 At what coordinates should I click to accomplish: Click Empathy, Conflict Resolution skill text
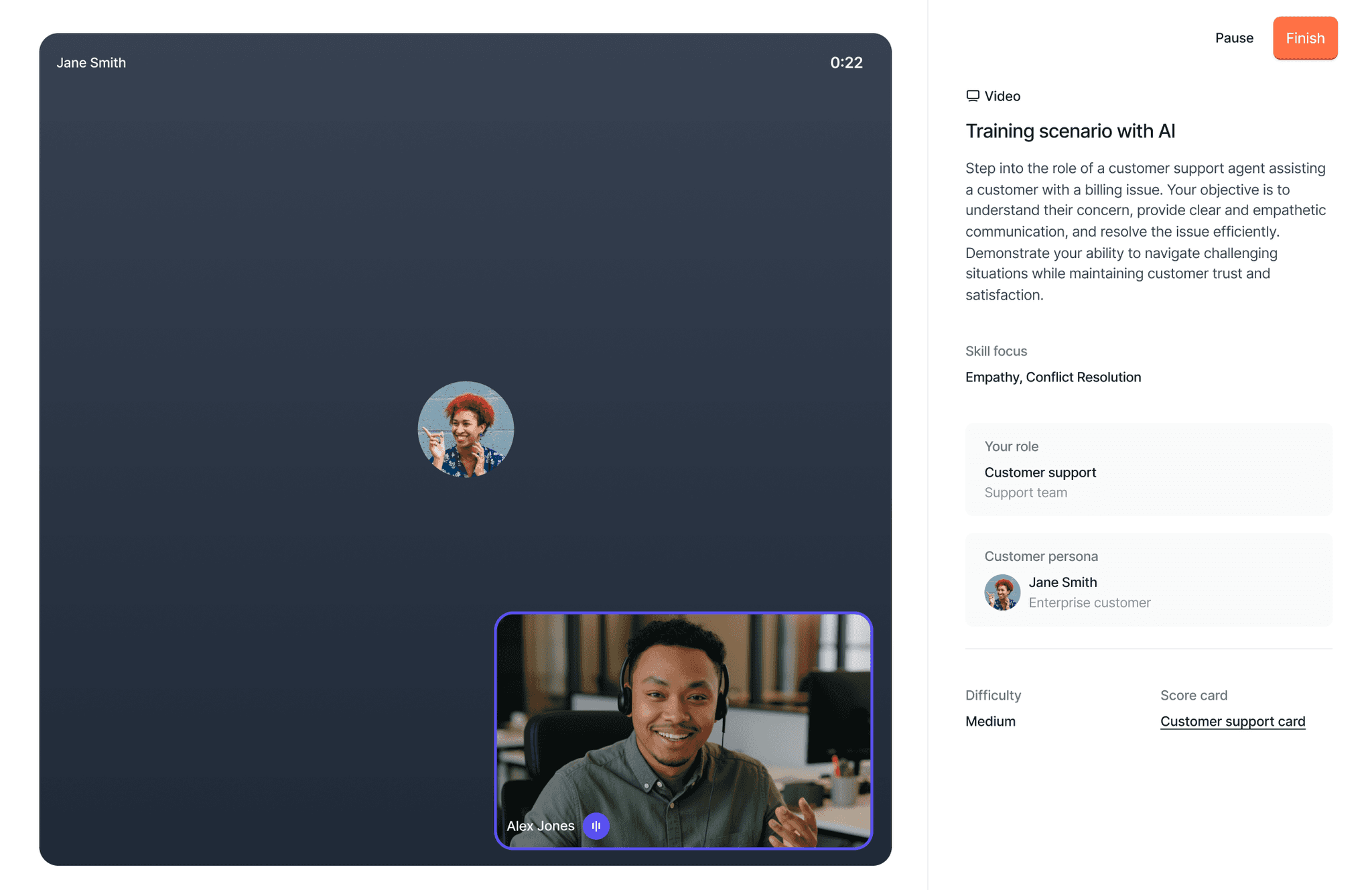click(x=1052, y=377)
